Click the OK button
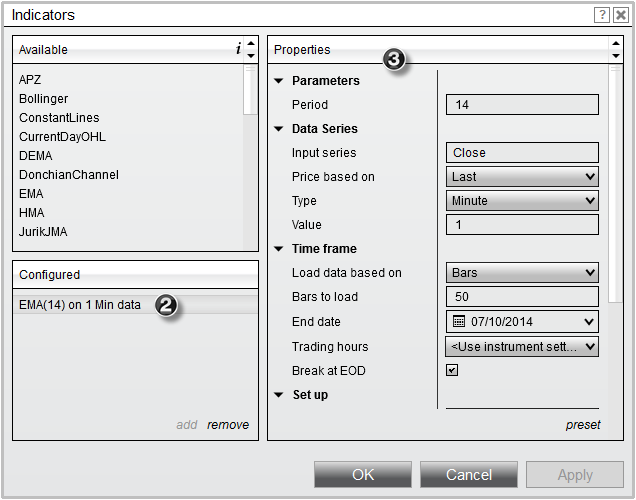Screen dimensions: 636x500 tap(362, 475)
